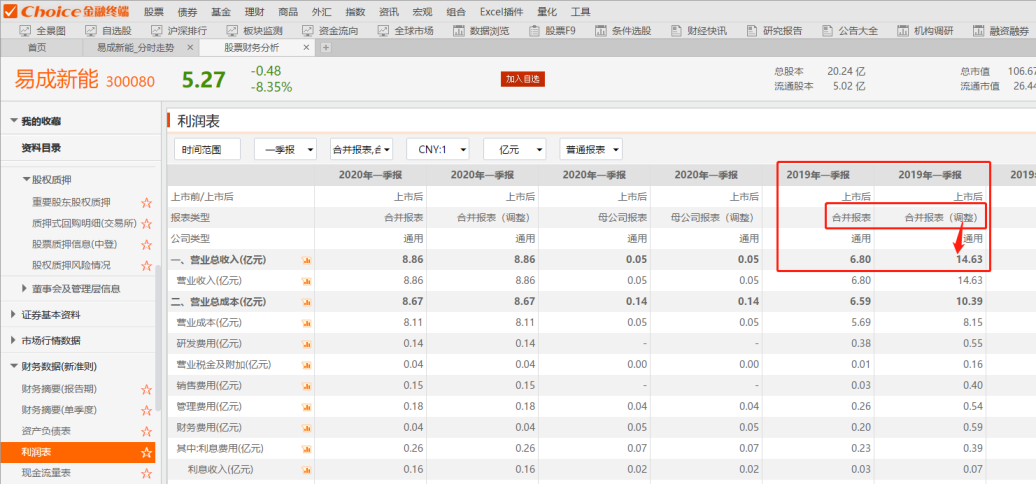Star 股票质押信息(中登) as favorite
The width and height of the screenshot is (1036, 484).
click(x=147, y=245)
